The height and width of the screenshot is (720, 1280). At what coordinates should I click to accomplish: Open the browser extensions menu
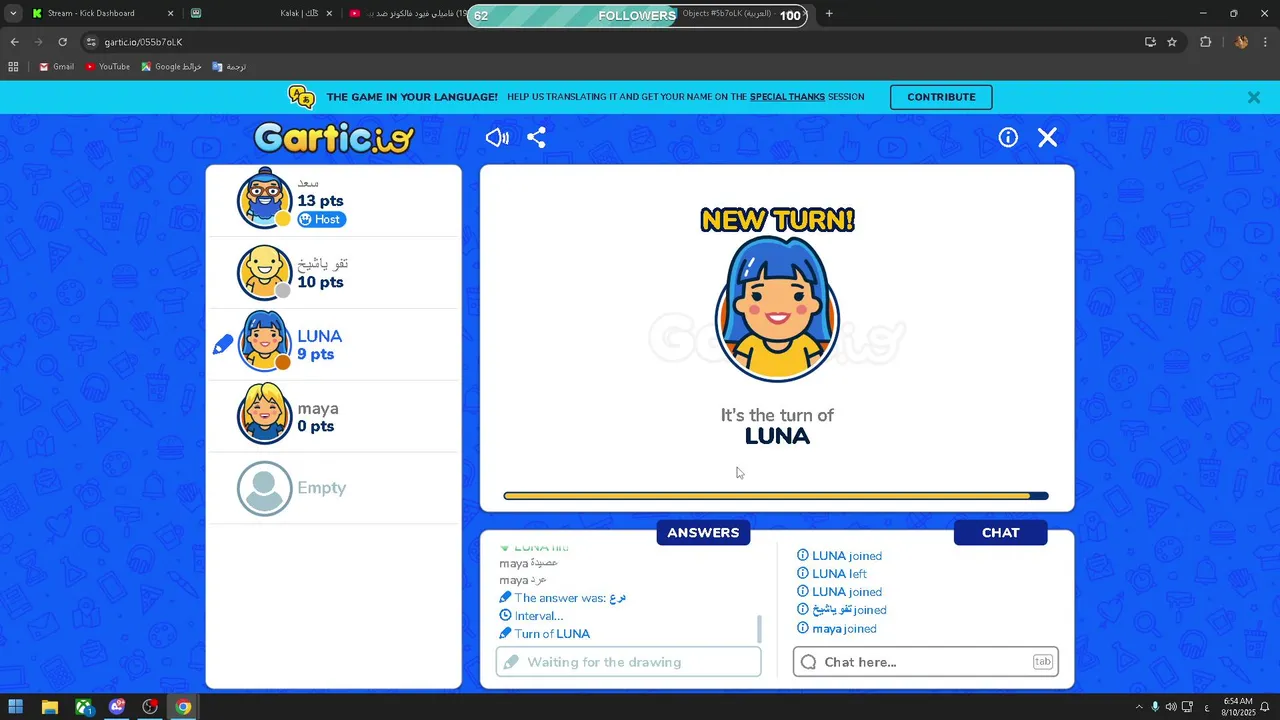pos(1205,42)
